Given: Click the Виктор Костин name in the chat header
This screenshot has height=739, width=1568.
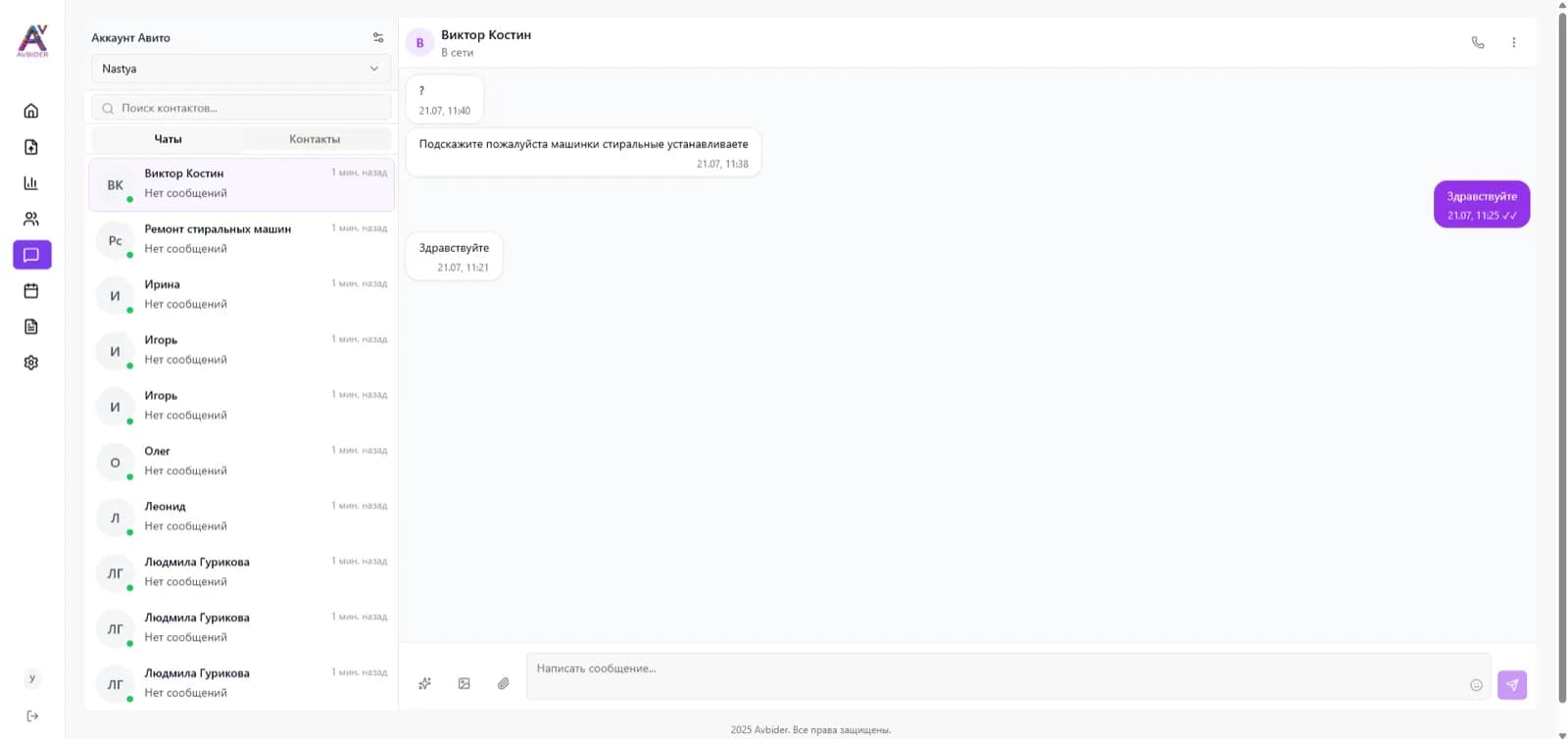Looking at the screenshot, I should tap(486, 35).
